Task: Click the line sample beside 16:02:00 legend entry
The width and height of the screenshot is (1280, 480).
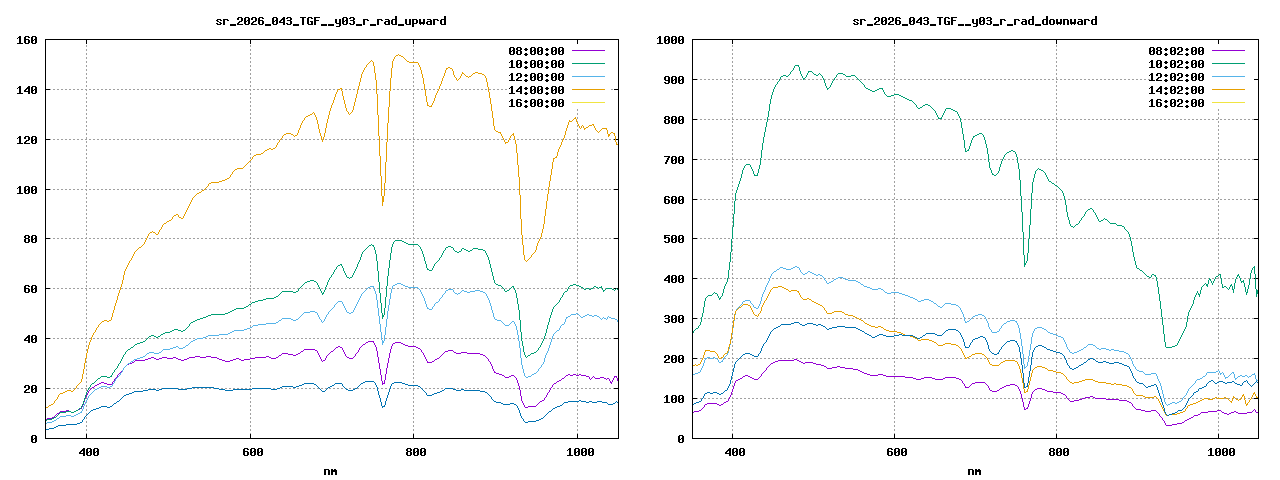Action: pyautogui.click(x=1228, y=103)
